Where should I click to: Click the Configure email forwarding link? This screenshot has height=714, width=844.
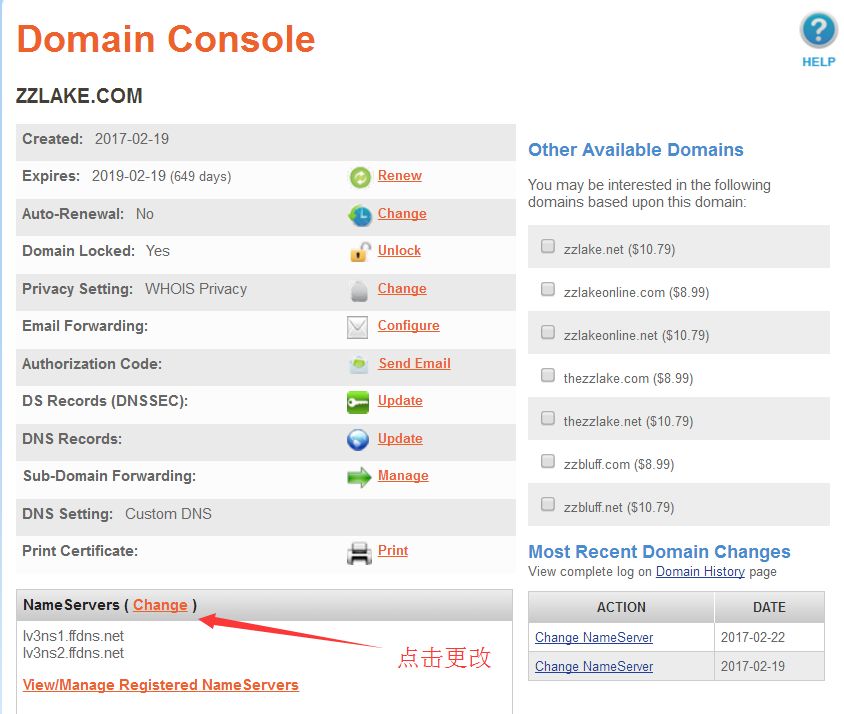pos(408,326)
